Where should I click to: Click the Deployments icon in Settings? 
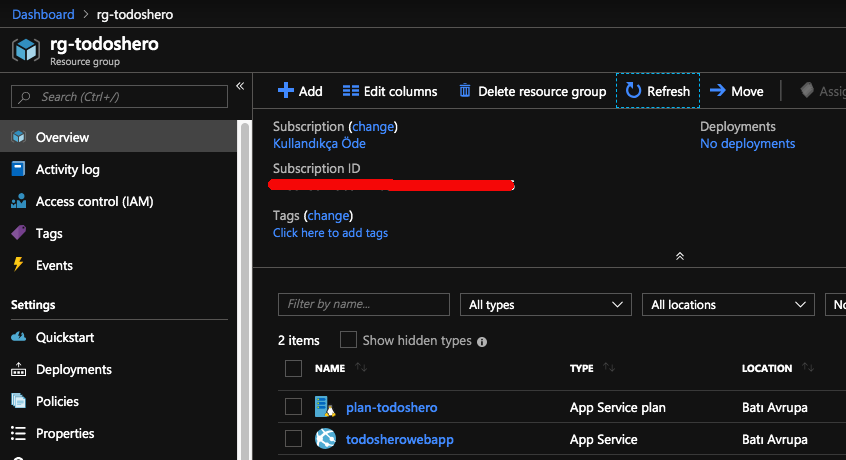click(18, 369)
